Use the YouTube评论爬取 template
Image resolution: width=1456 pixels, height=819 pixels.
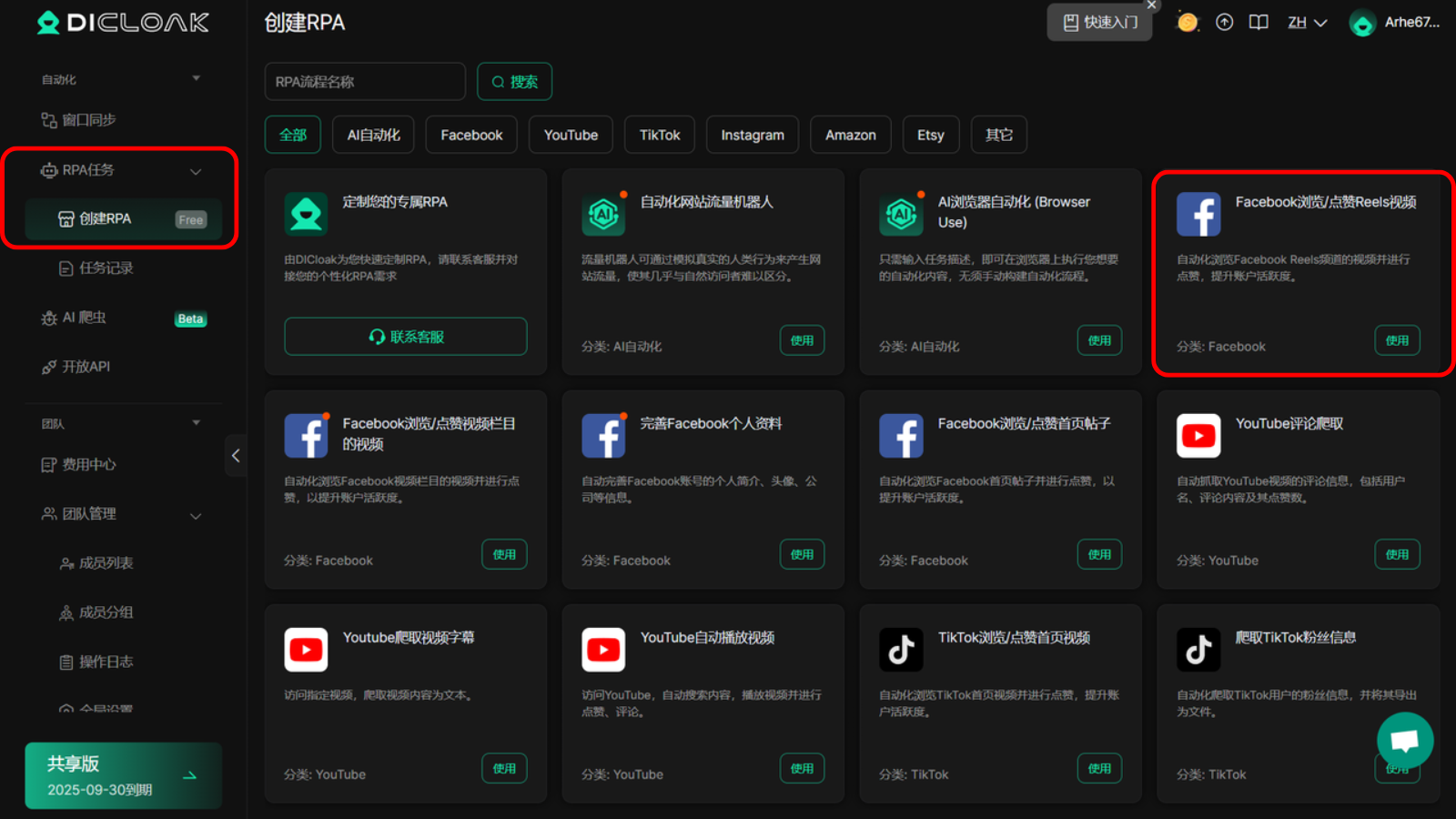[1397, 554]
